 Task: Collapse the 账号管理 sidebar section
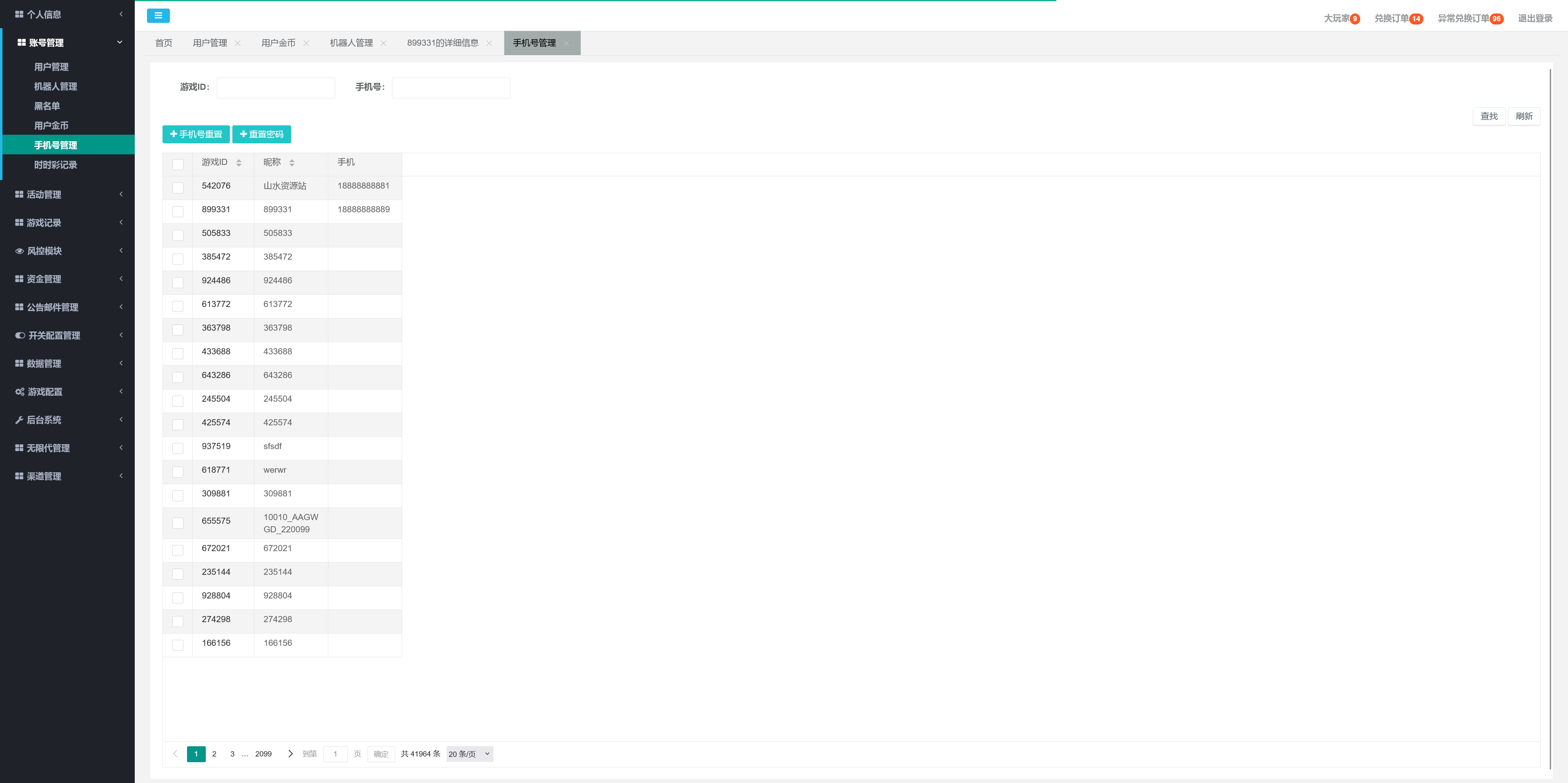click(x=120, y=42)
